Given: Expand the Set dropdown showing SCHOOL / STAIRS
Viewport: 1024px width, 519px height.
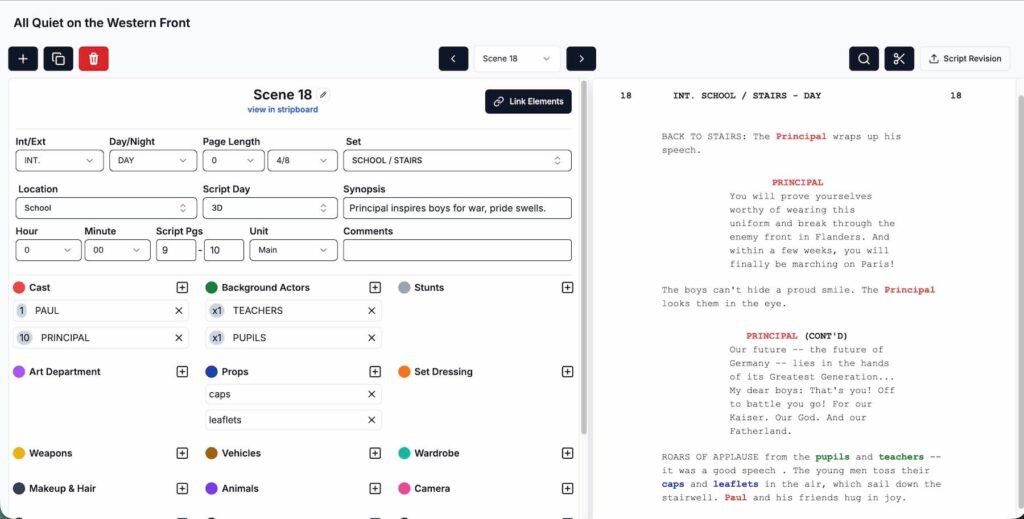Looking at the screenshot, I should tap(458, 160).
